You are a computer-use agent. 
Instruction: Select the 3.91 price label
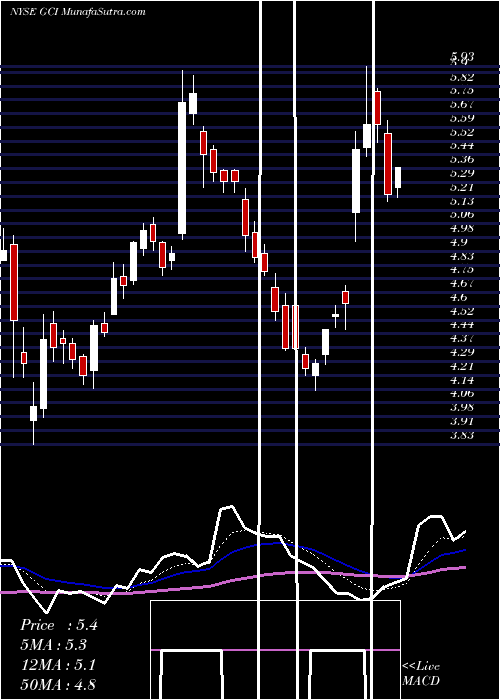coord(462,421)
